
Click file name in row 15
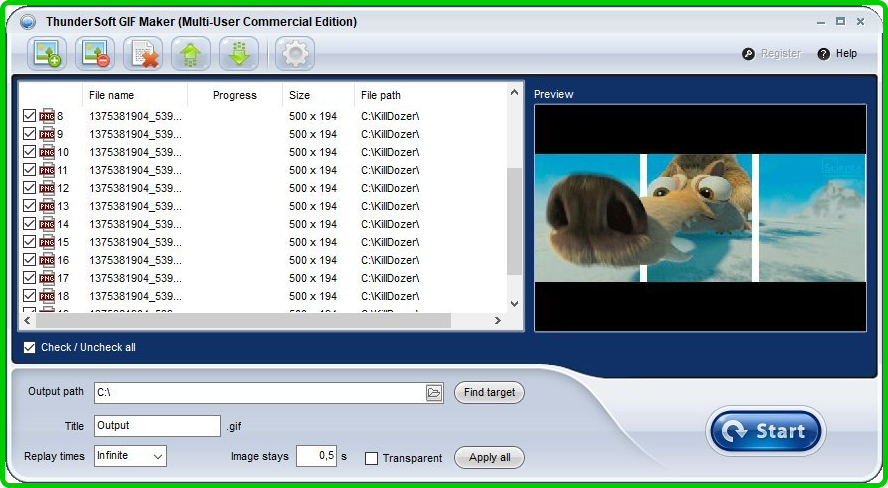[135, 242]
